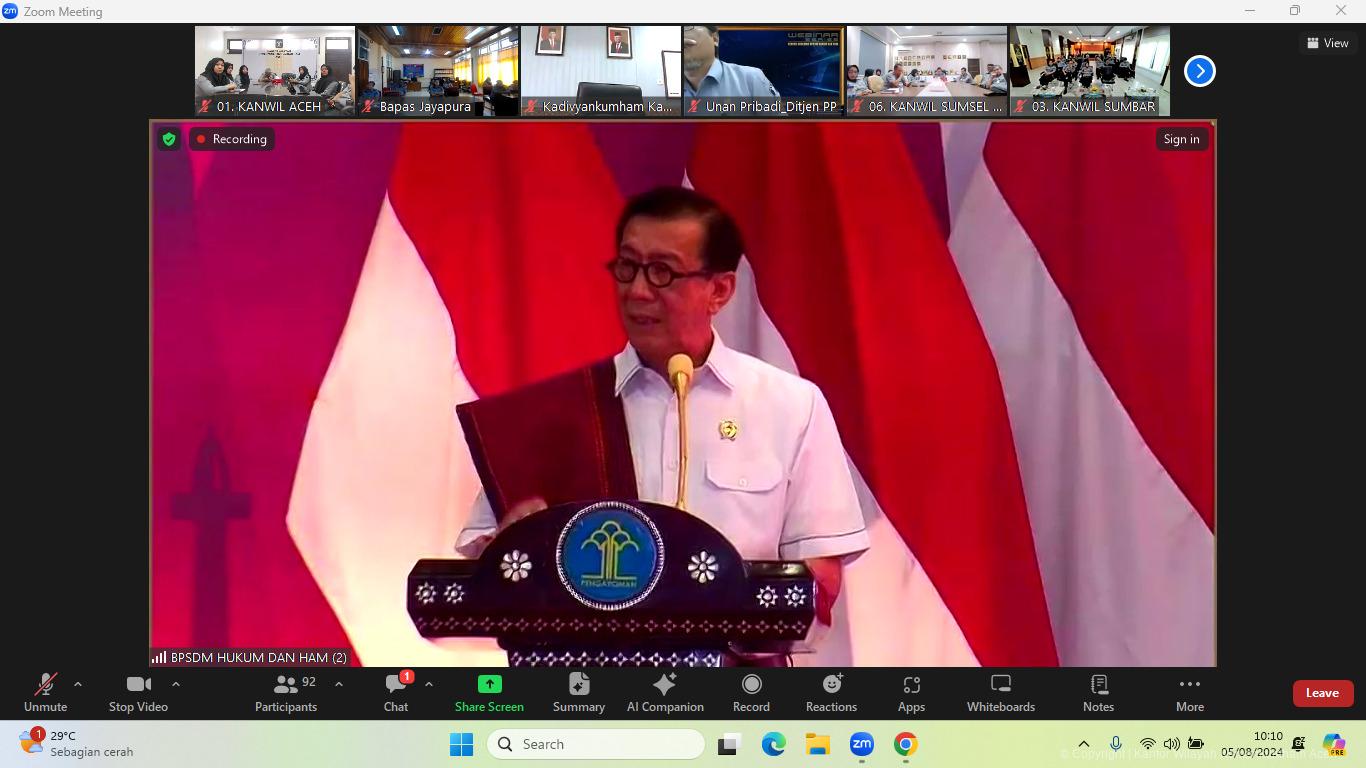Click Sign in on the video
The image size is (1366, 768).
coord(1181,139)
